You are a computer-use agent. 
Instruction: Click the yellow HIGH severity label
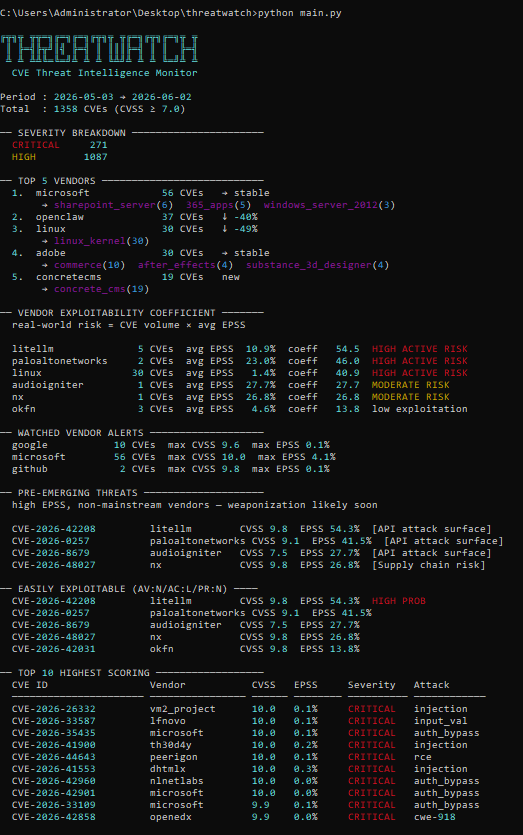[x=24, y=157]
